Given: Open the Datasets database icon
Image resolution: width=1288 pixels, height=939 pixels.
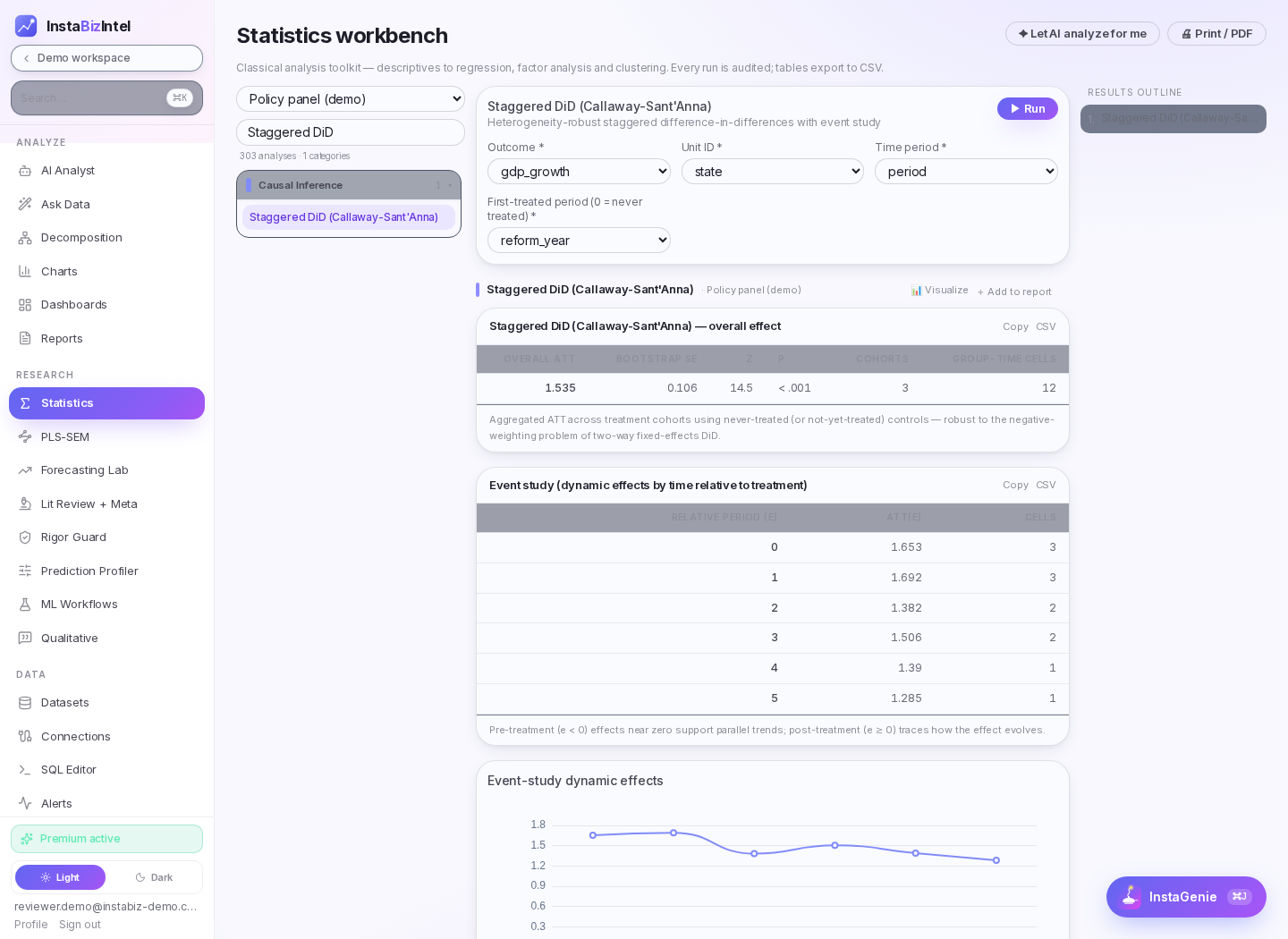Looking at the screenshot, I should (25, 703).
